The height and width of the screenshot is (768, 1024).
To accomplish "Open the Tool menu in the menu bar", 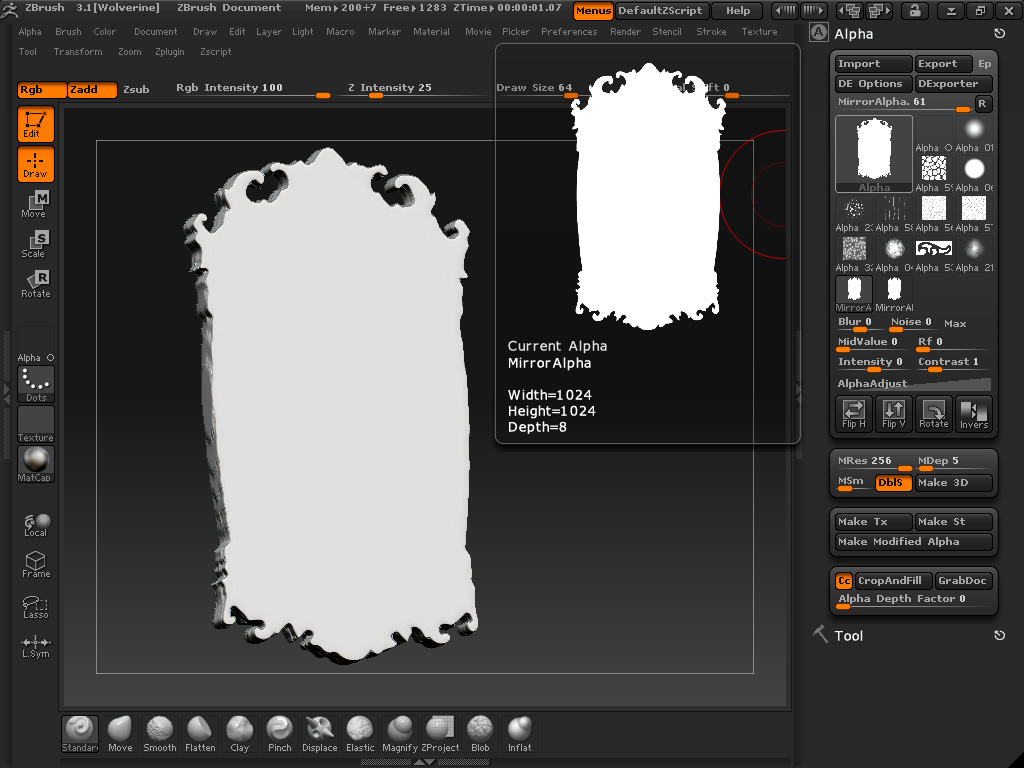I will 27,52.
